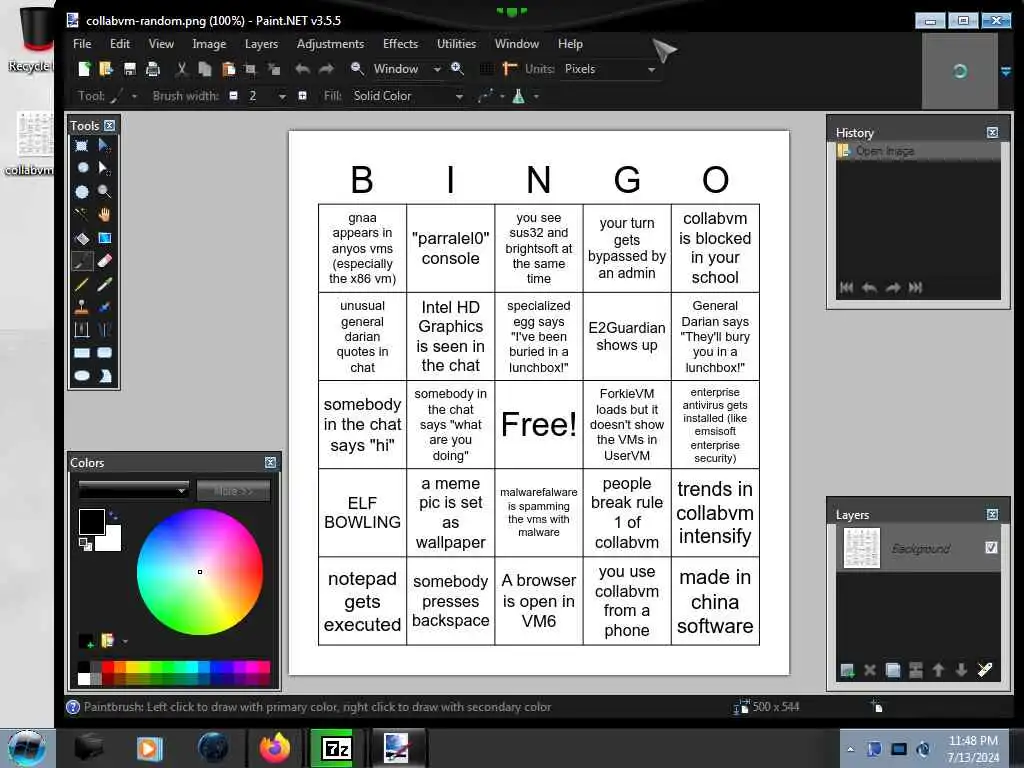
Task: Open the Layers menu
Action: point(261,44)
